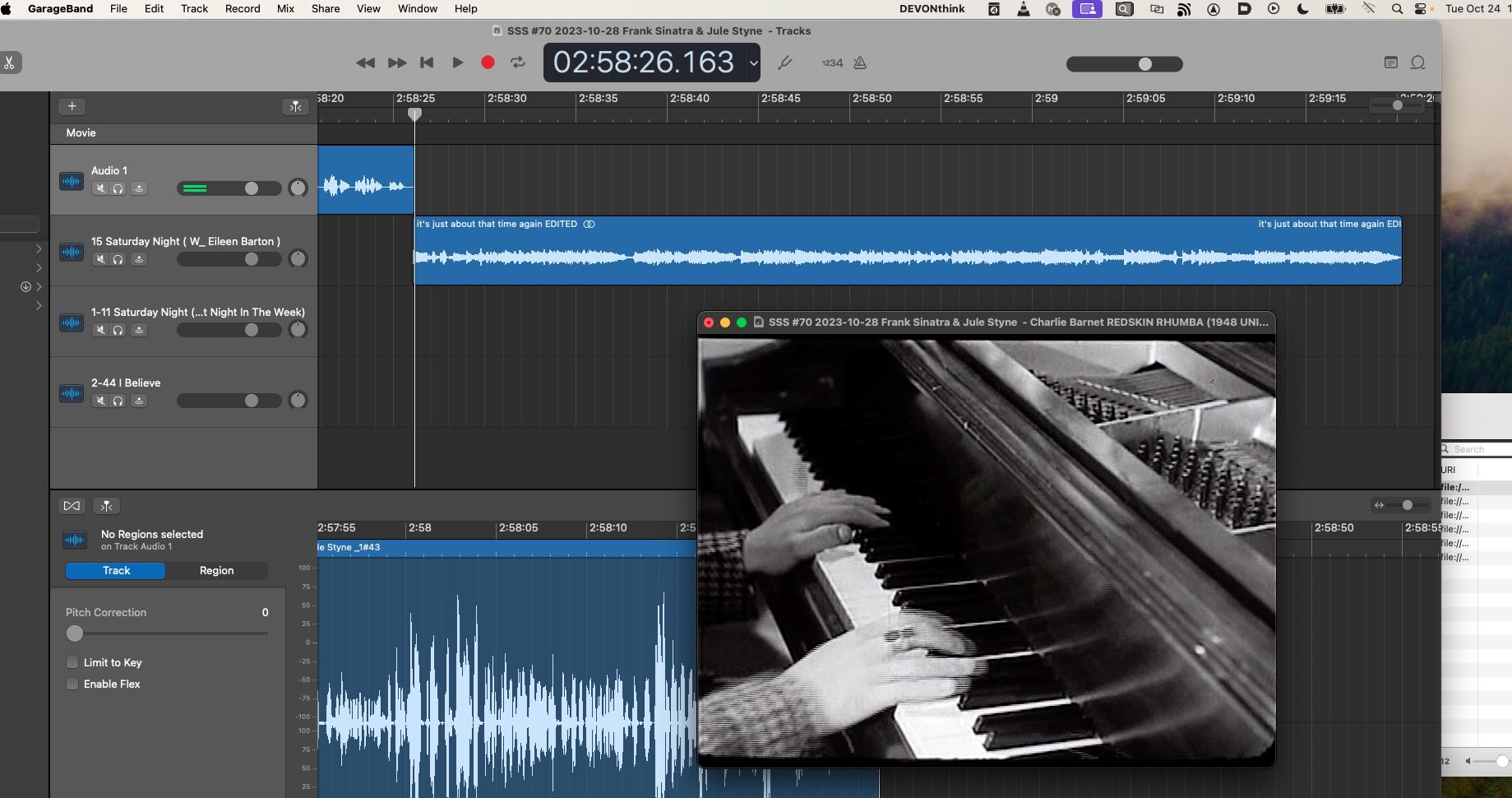Open the File menu
Image resolution: width=1512 pixels, height=798 pixels.
click(x=118, y=8)
